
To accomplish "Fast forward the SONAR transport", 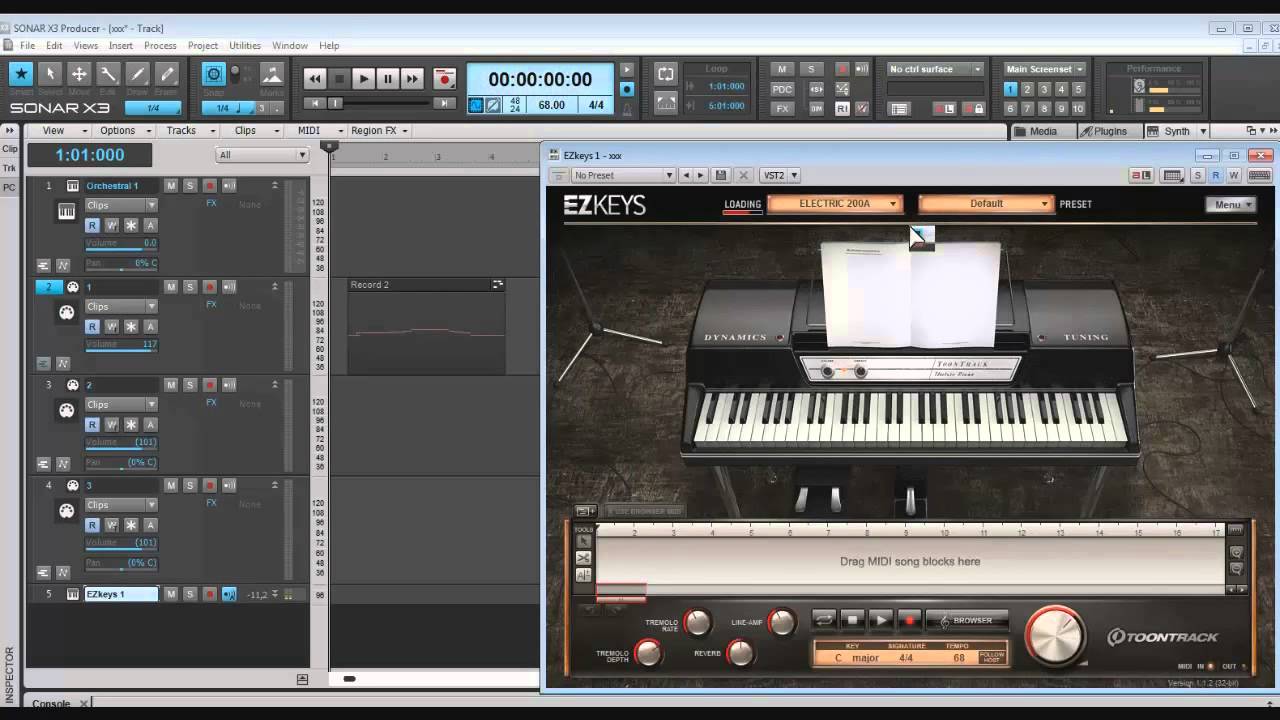I will (x=412, y=79).
